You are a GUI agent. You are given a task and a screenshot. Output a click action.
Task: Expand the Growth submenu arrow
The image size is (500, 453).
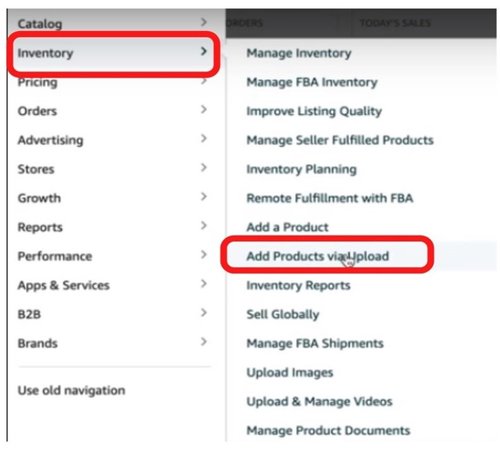pyautogui.click(x=204, y=197)
